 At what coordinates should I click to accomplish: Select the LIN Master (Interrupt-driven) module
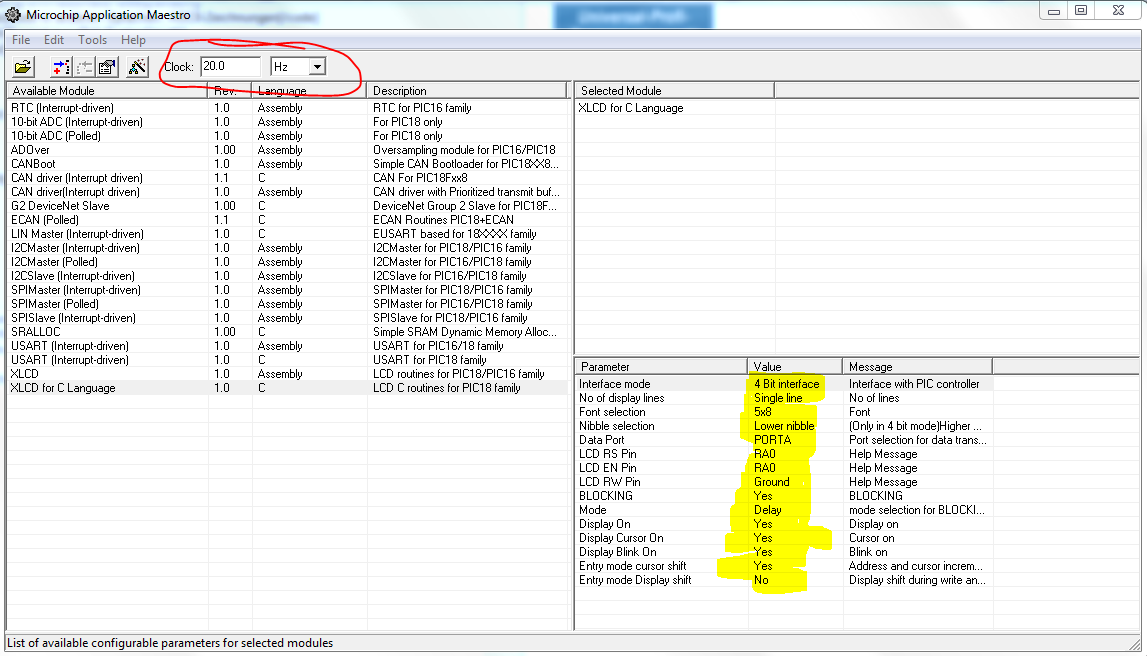pos(287,233)
